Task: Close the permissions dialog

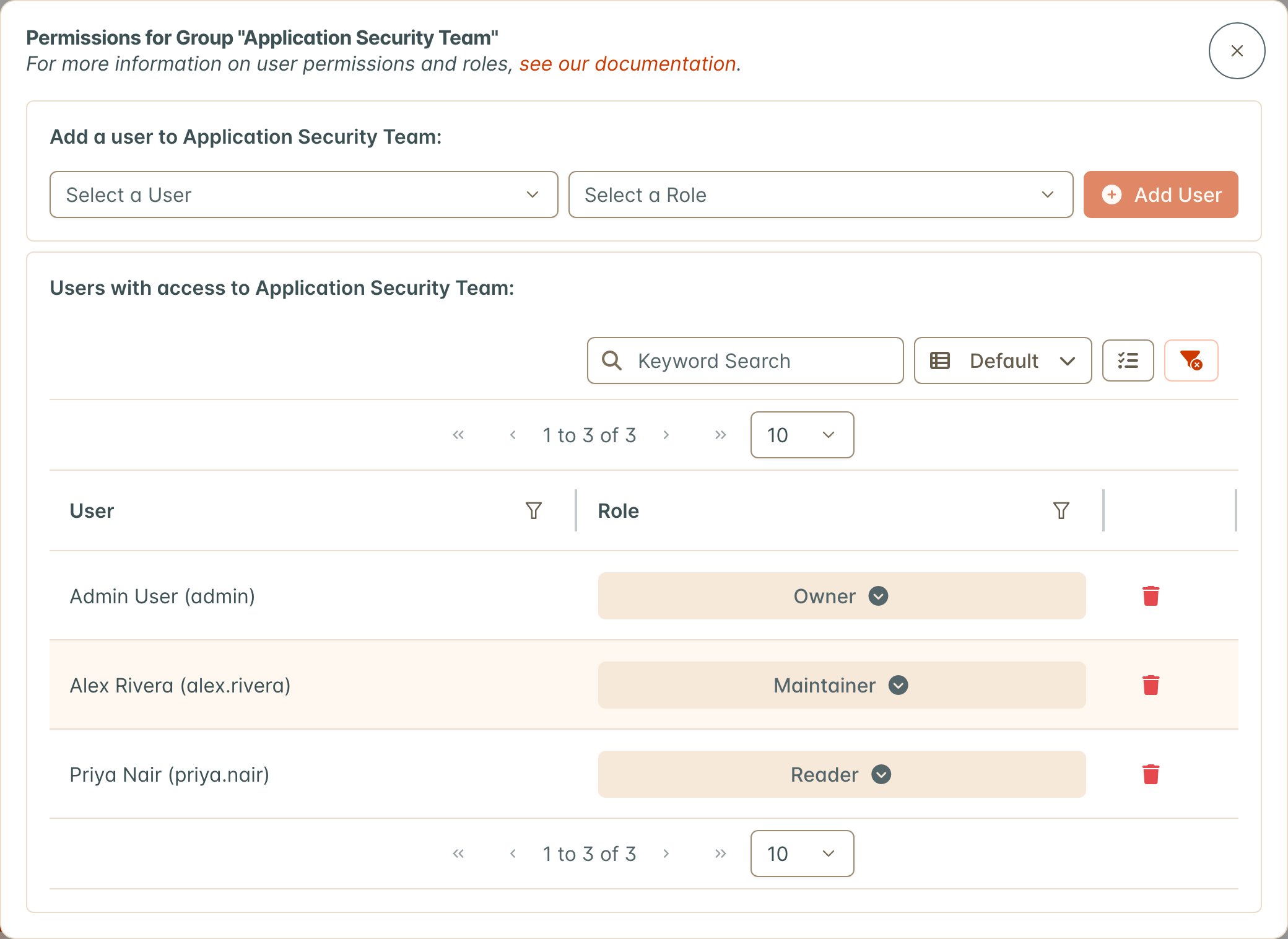Action: pyautogui.click(x=1237, y=51)
